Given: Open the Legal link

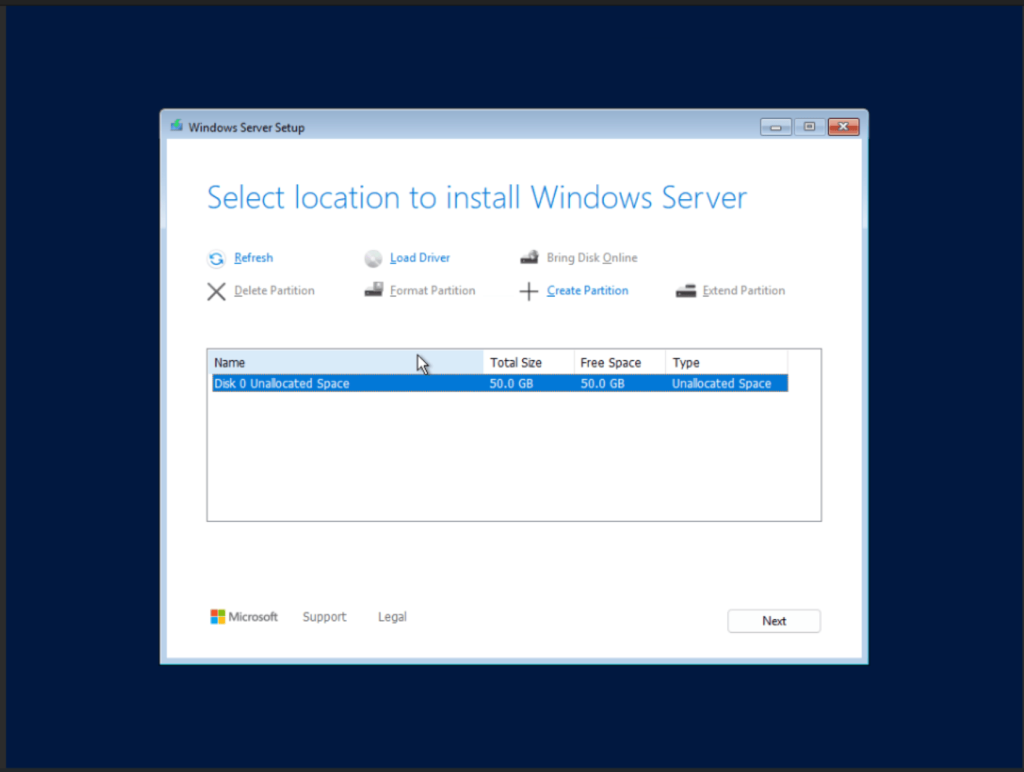Looking at the screenshot, I should [392, 617].
